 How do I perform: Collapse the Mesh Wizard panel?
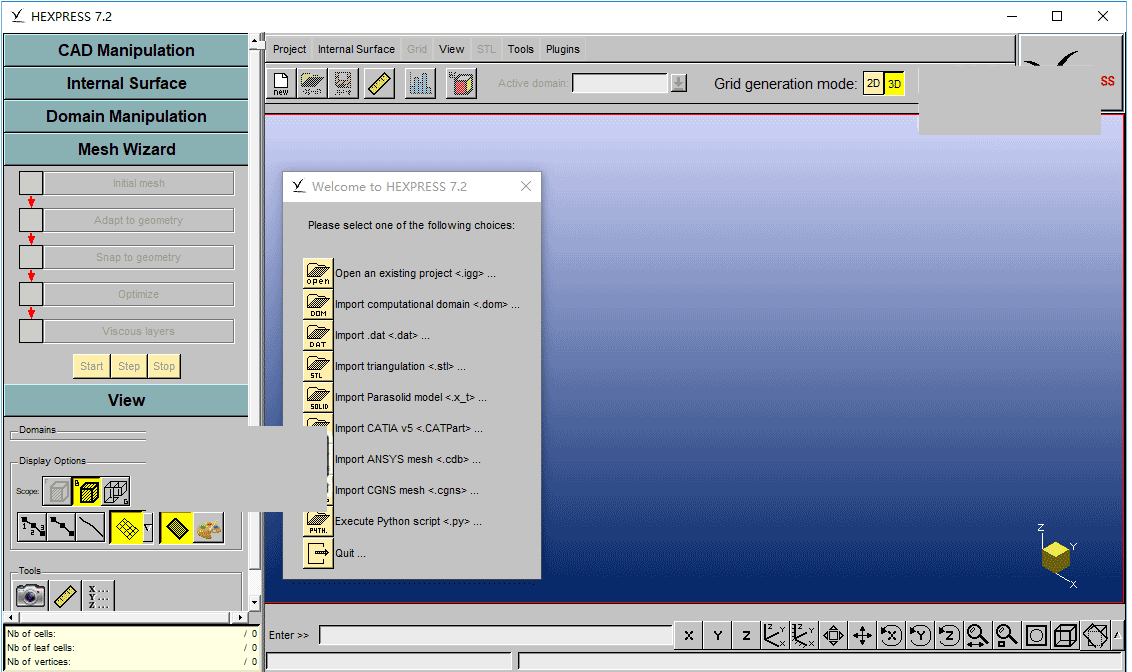tap(126, 149)
